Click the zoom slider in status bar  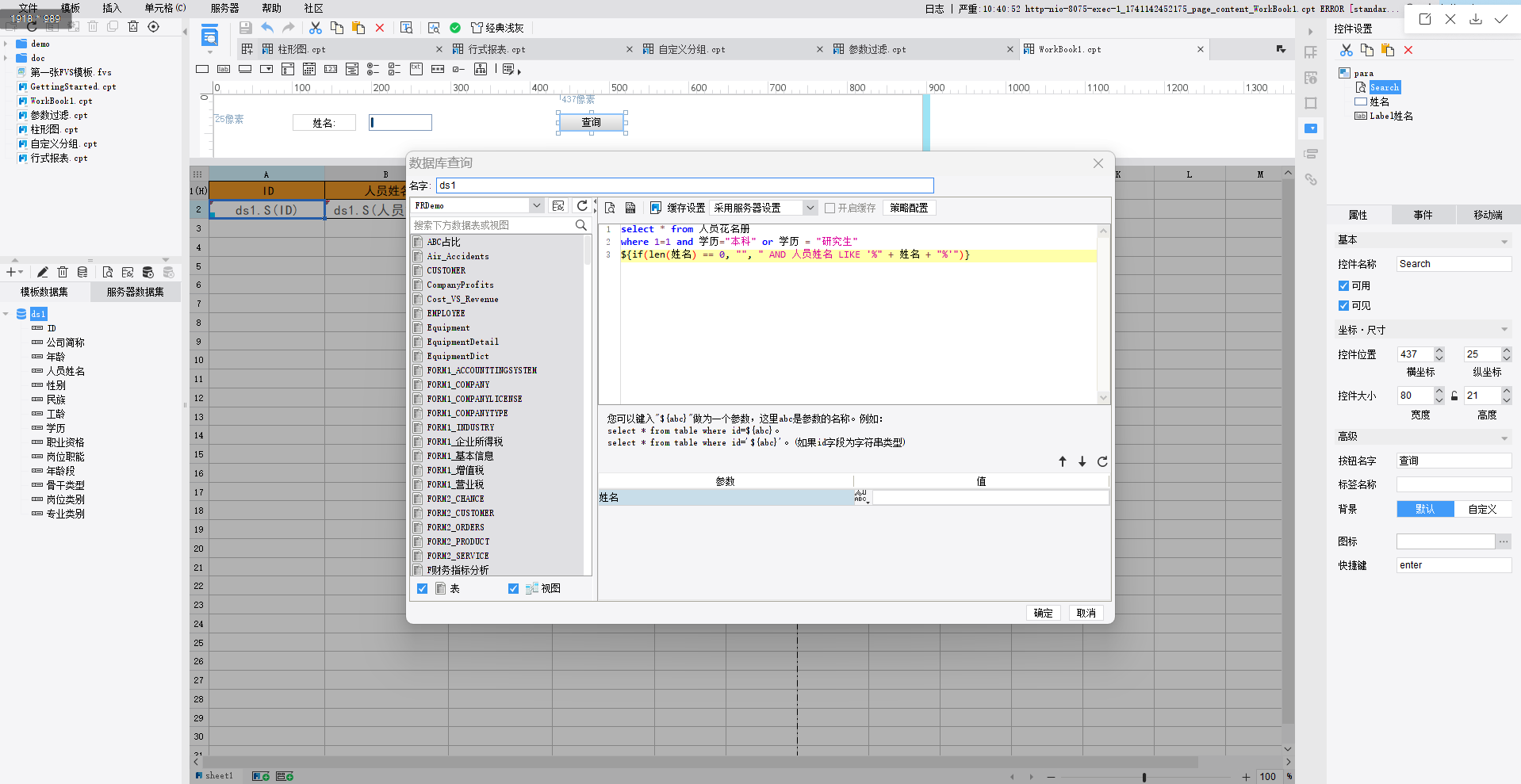point(1144,777)
